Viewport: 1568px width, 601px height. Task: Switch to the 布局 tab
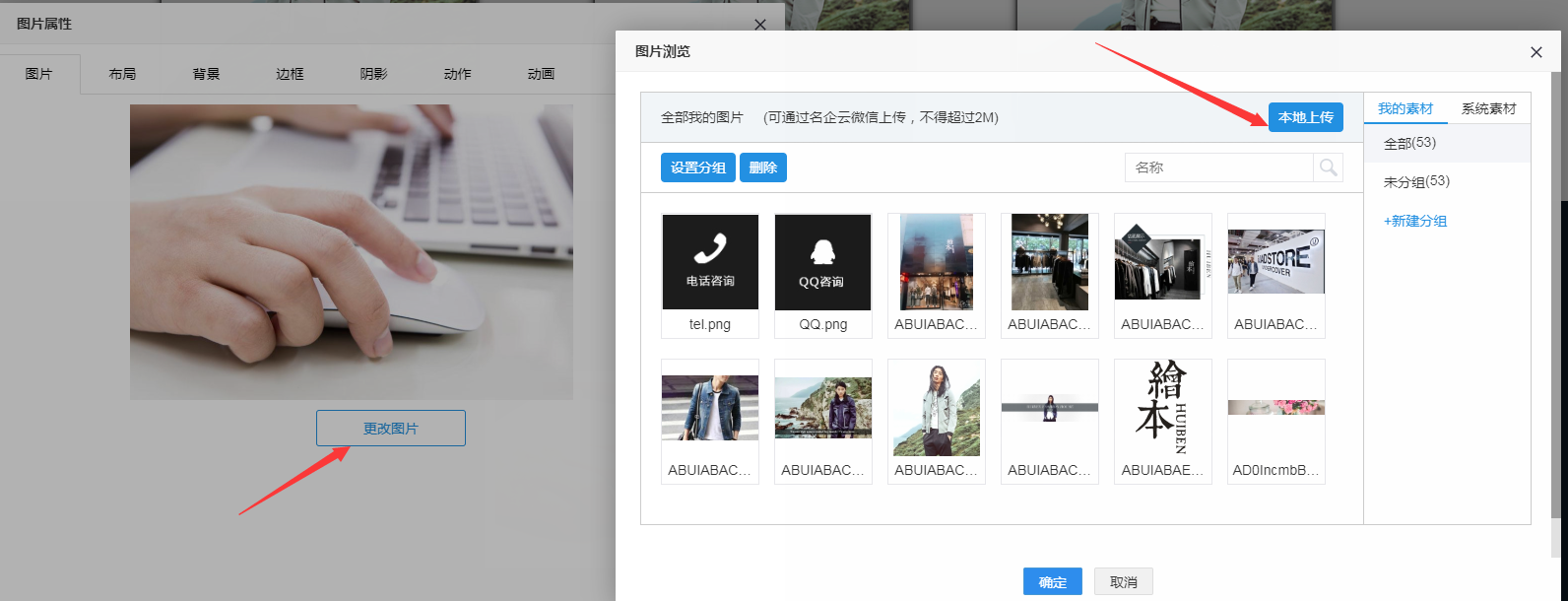[x=122, y=74]
